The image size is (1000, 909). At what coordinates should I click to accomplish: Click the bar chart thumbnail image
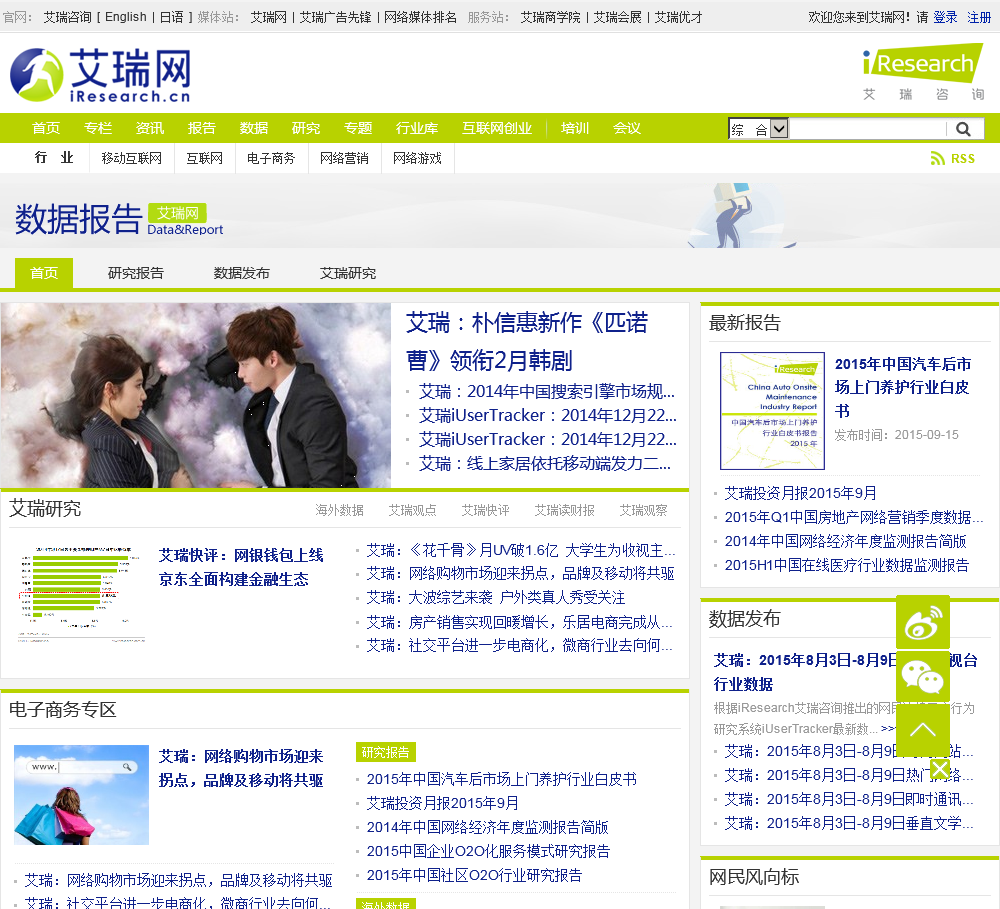pyautogui.click(x=82, y=593)
